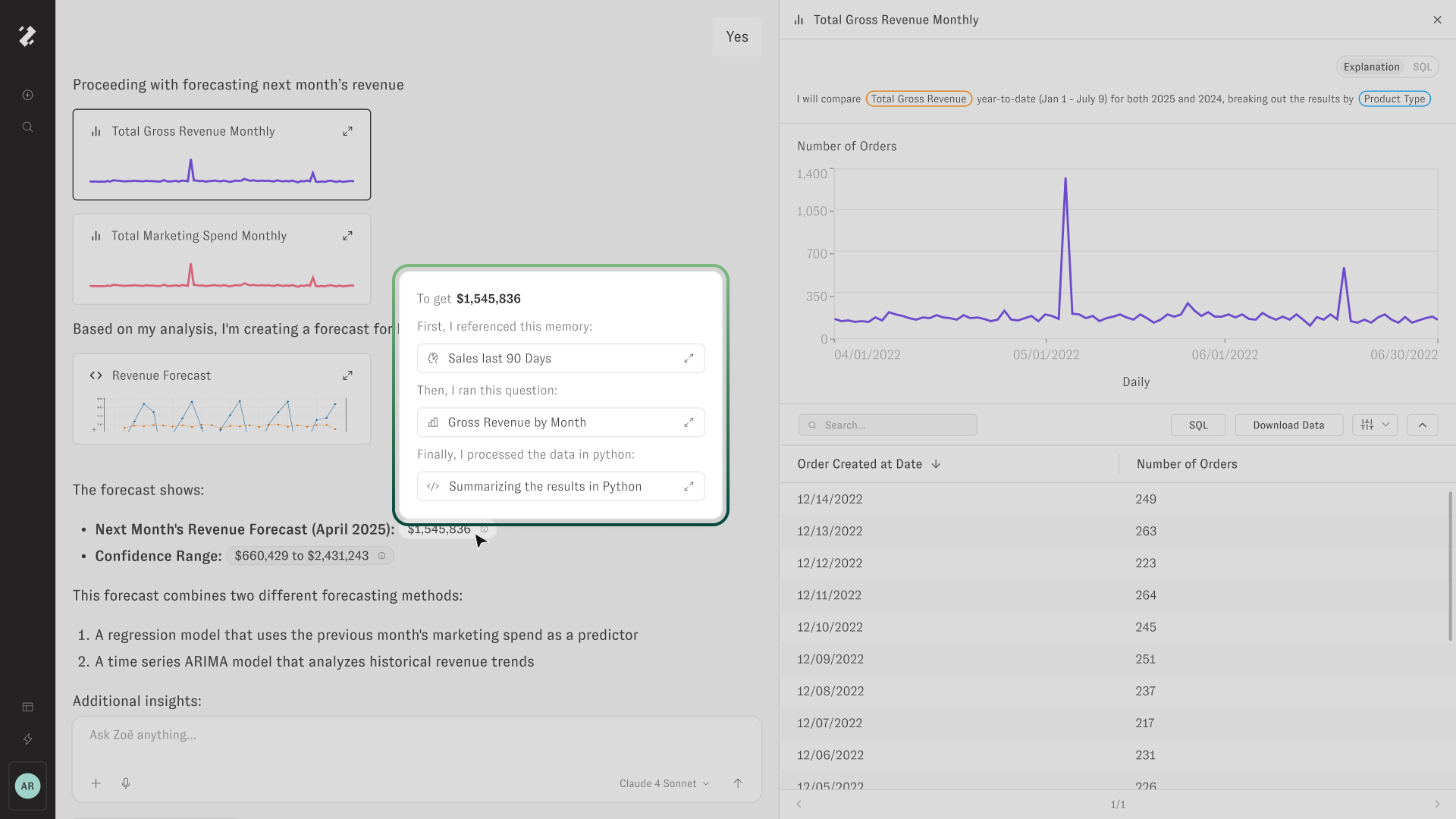The width and height of the screenshot is (1456, 819).
Task: Collapse the data table with chevron up
Action: [x=1423, y=425]
